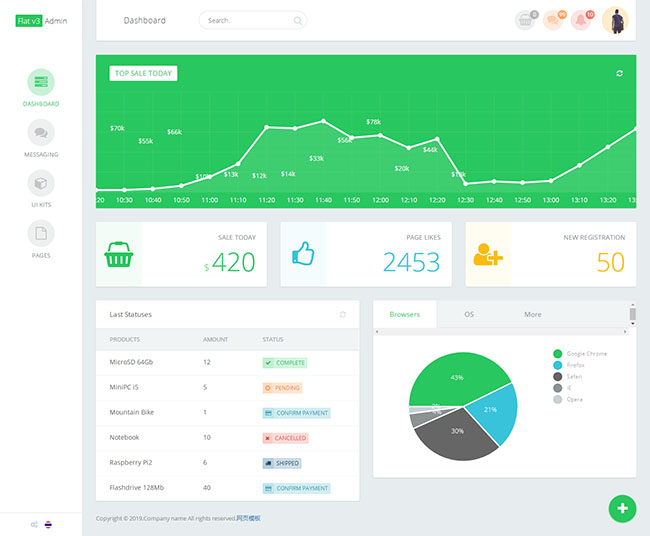Click the search magnifier icon
Screen dimensions: 650x536
tap(297, 21)
